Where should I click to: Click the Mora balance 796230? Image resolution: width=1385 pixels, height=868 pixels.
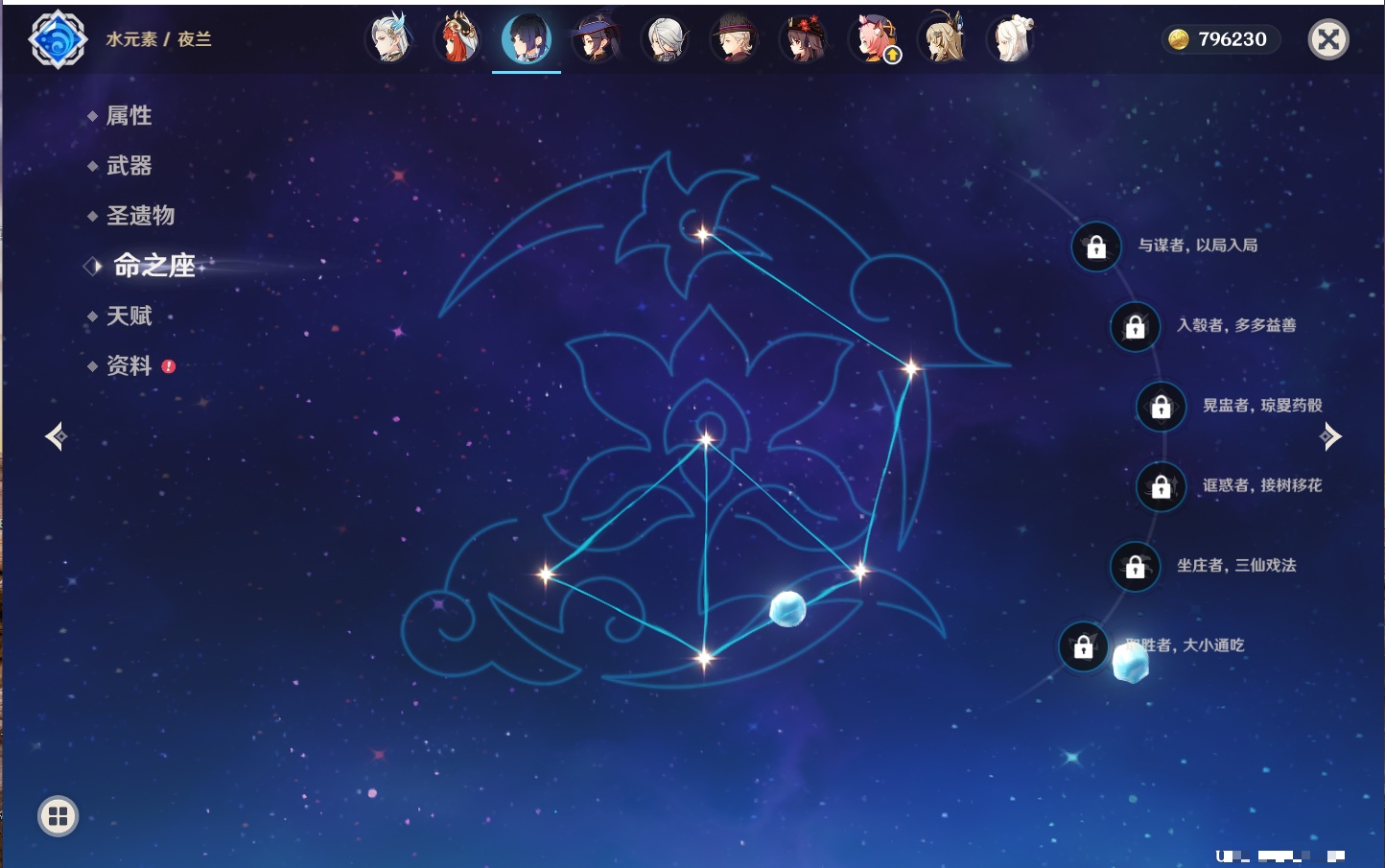pos(1232,39)
